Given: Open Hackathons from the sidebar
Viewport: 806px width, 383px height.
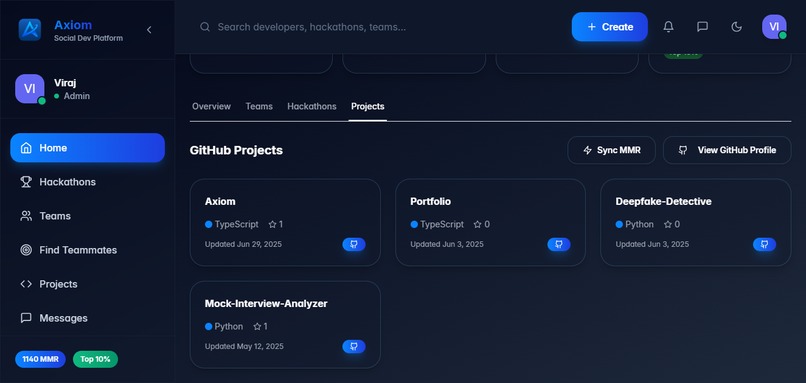Looking at the screenshot, I should point(87,182).
